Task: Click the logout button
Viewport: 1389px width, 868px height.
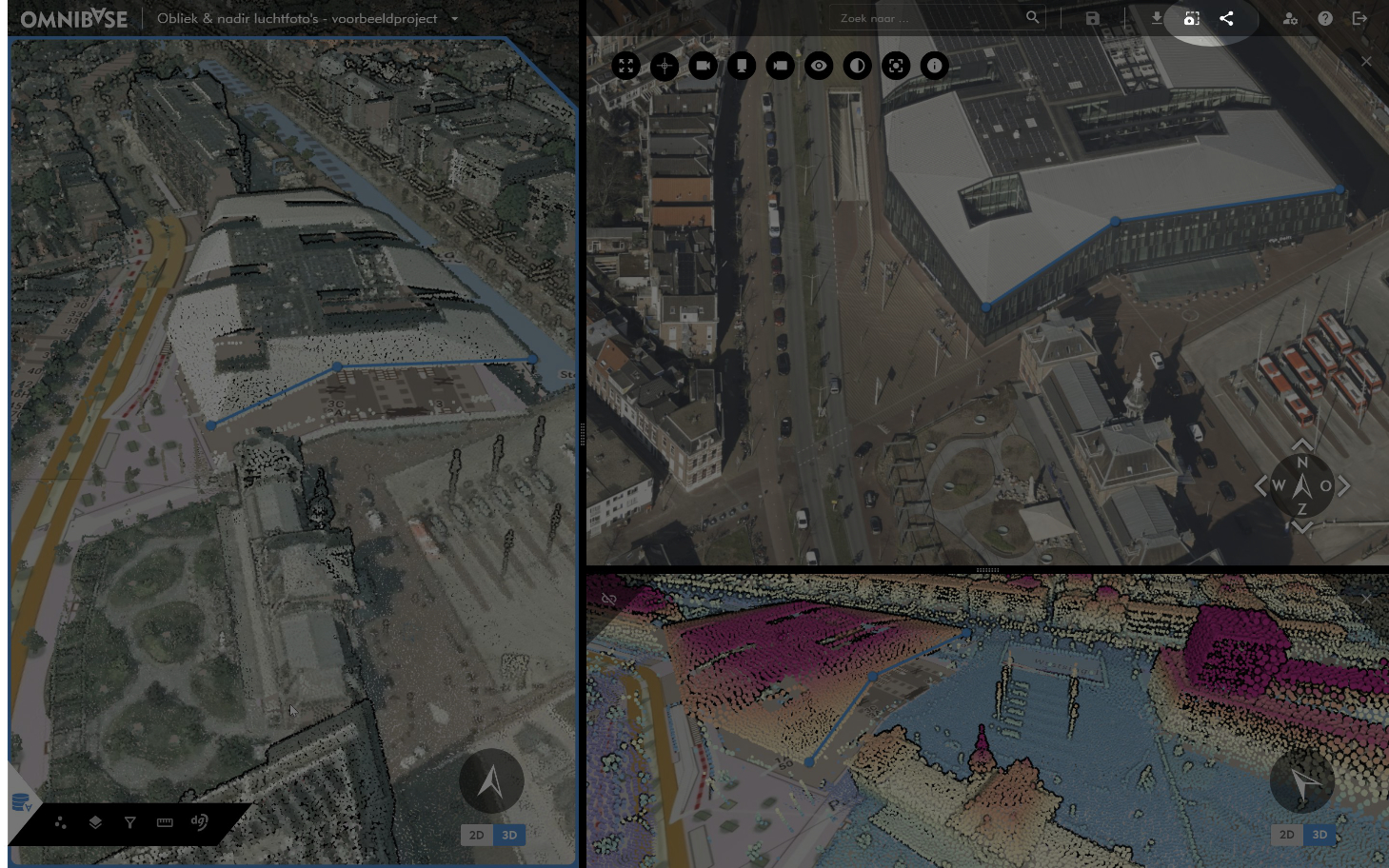Action: [x=1359, y=18]
